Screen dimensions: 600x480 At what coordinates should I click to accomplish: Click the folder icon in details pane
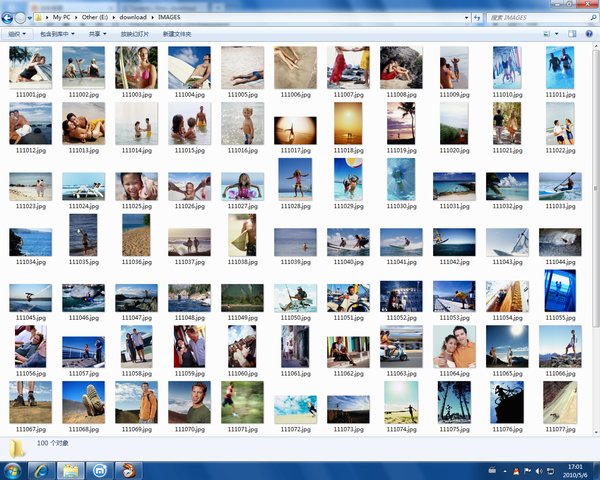(x=17, y=448)
